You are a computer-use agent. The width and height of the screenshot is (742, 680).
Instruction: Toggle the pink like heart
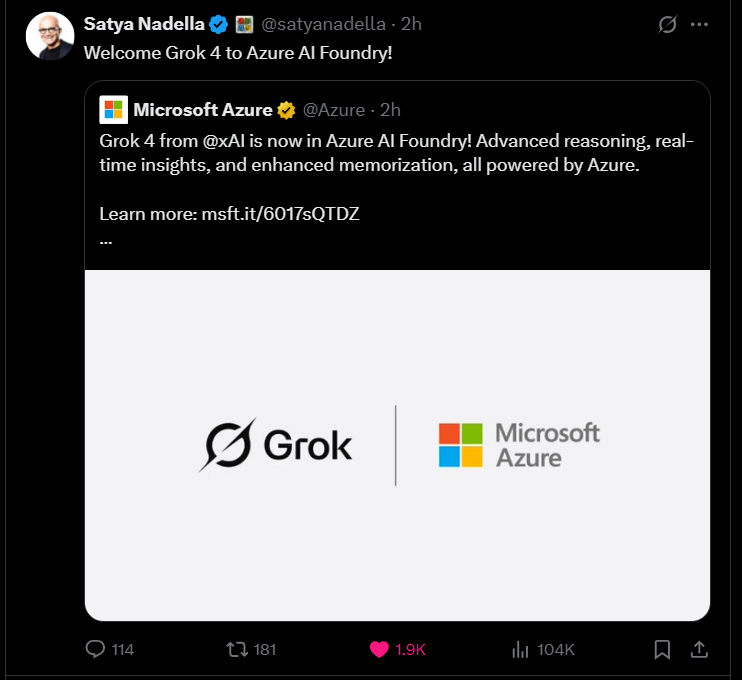(x=379, y=649)
